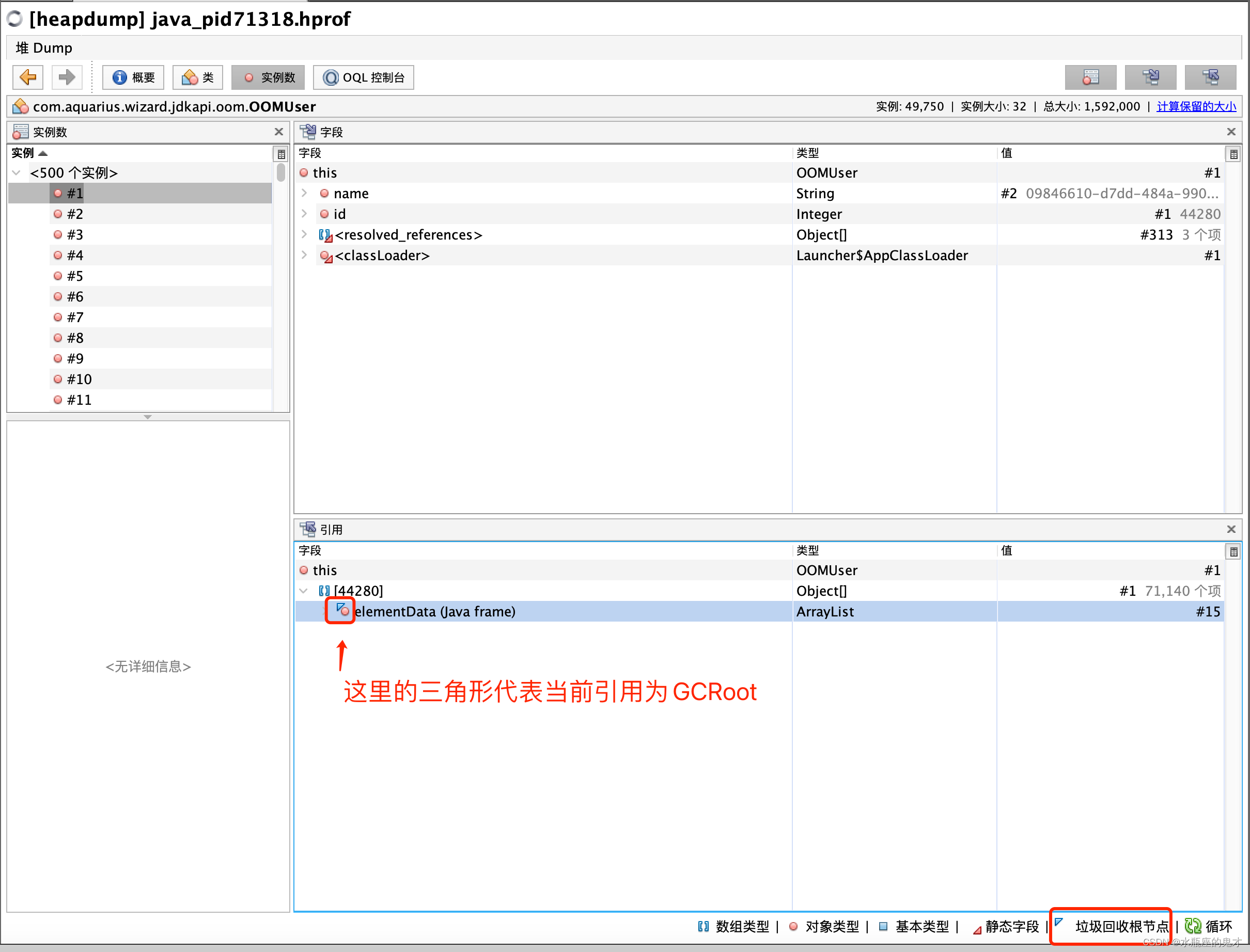Expand the <resolved_references> field row
The width and height of the screenshot is (1250, 952).
(x=304, y=234)
